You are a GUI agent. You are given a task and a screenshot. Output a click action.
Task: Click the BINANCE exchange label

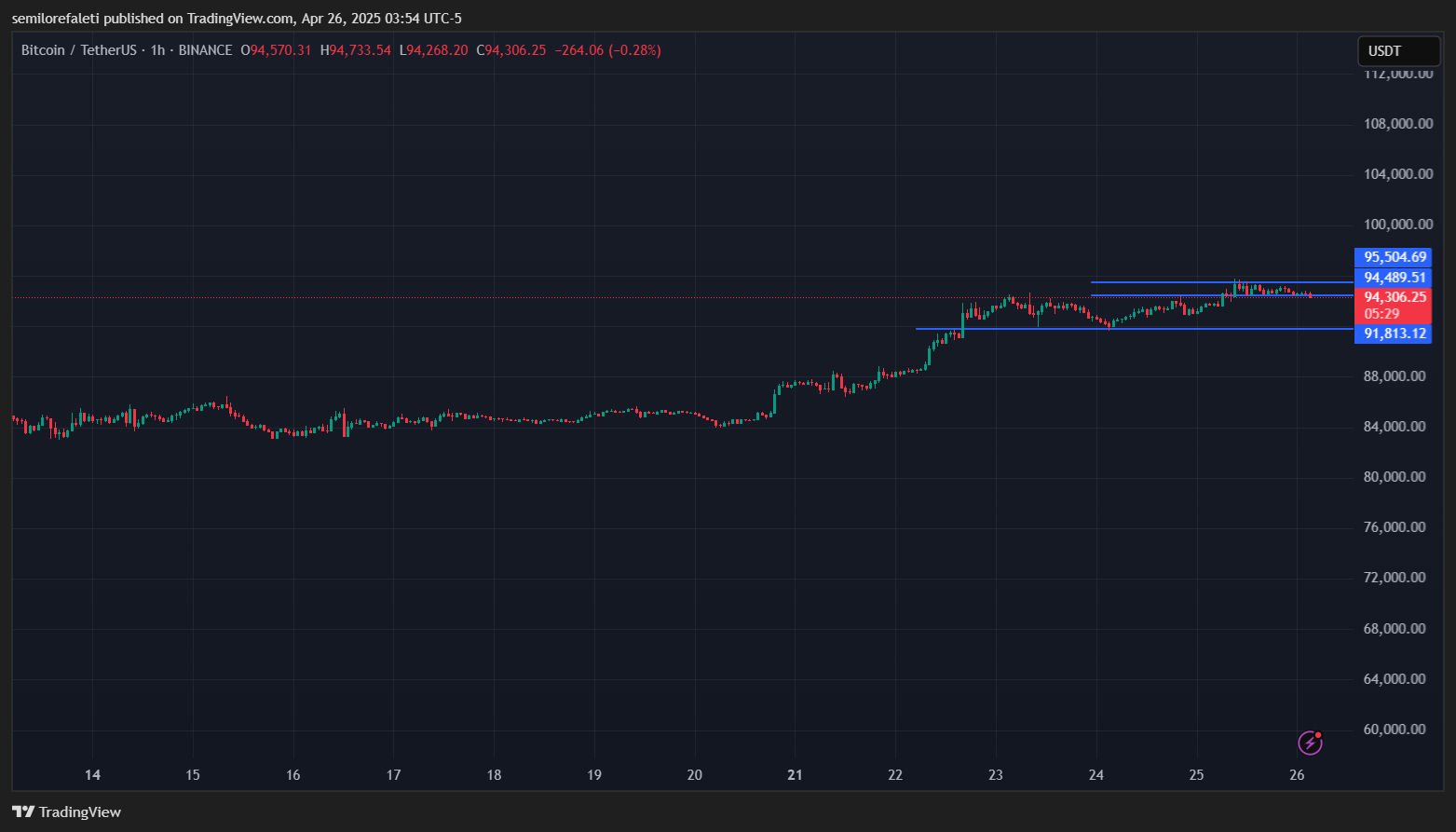[x=205, y=50]
